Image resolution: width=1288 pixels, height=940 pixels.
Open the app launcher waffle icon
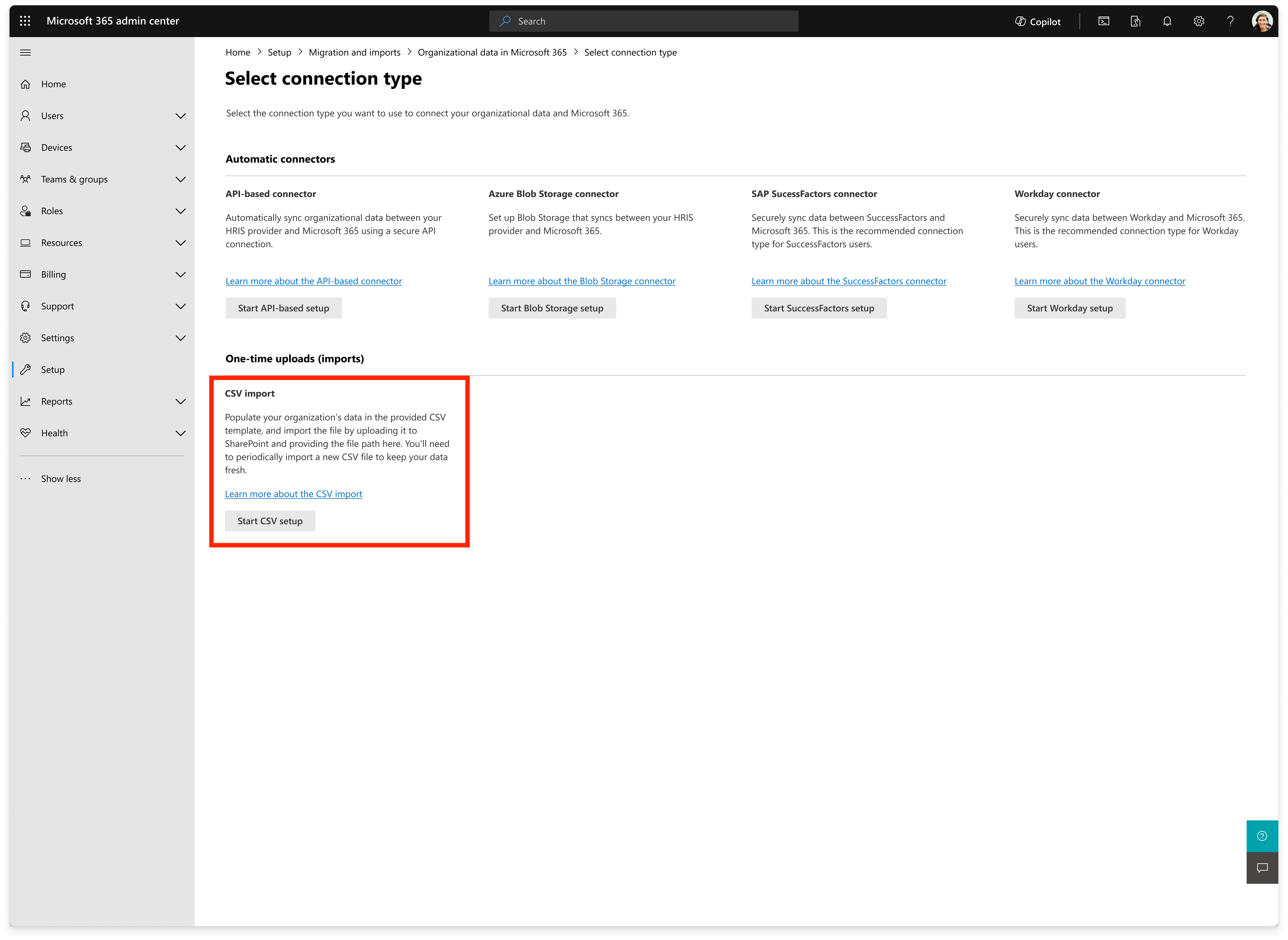[25, 21]
